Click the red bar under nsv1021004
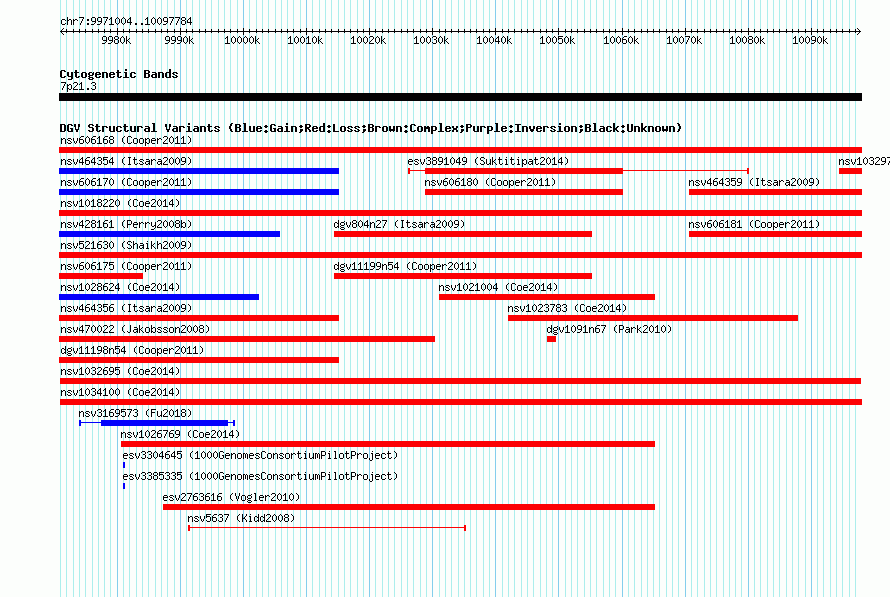This screenshot has height=597, width=890. pyautogui.click(x=547, y=297)
